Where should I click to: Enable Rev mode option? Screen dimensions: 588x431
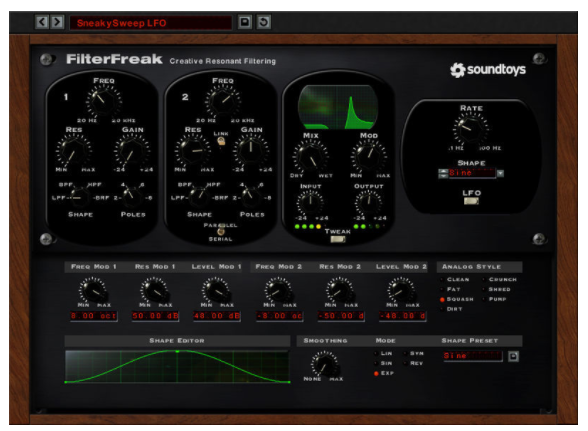coord(413,363)
